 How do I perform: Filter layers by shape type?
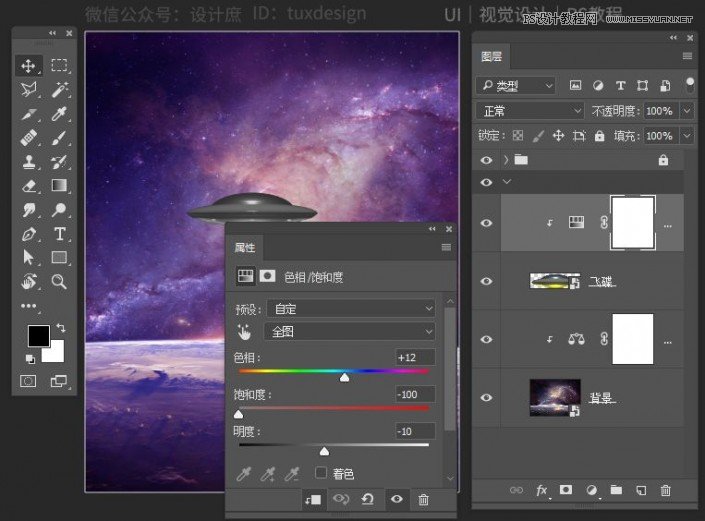643,85
